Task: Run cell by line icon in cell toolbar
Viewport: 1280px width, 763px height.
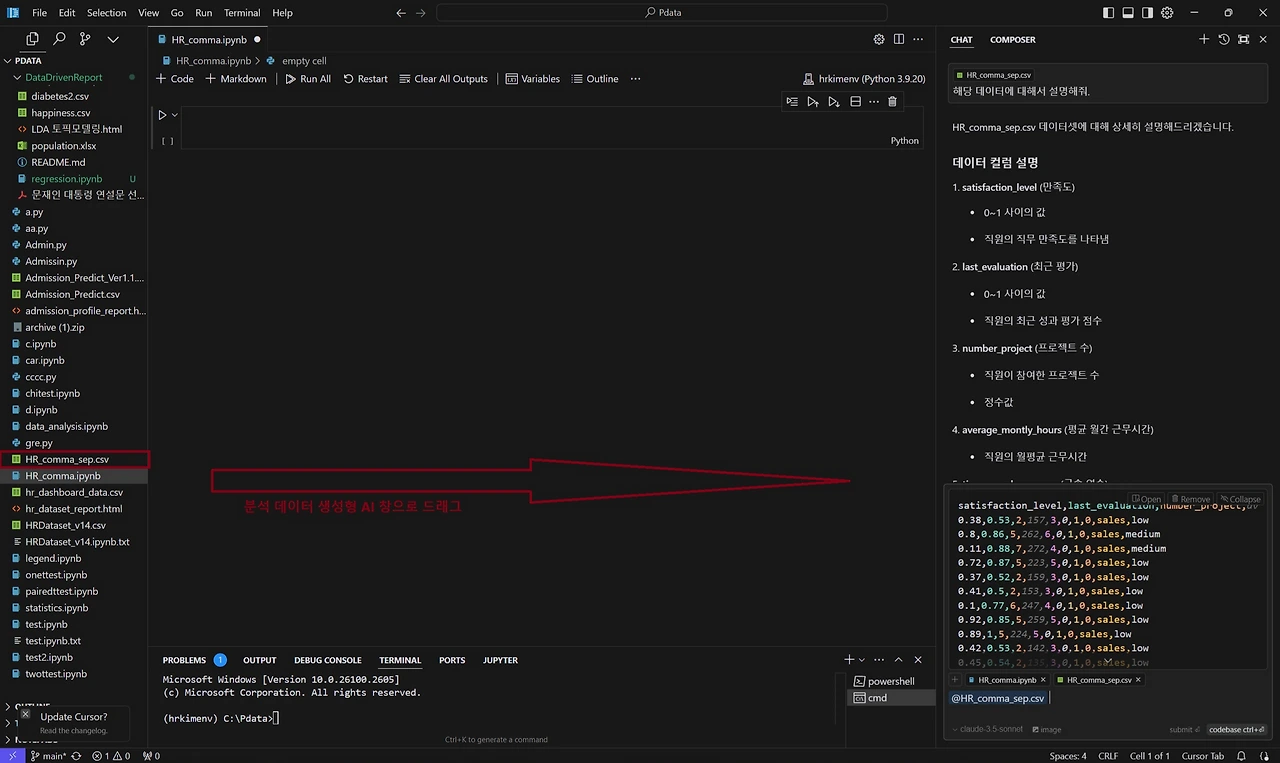Action: click(792, 101)
